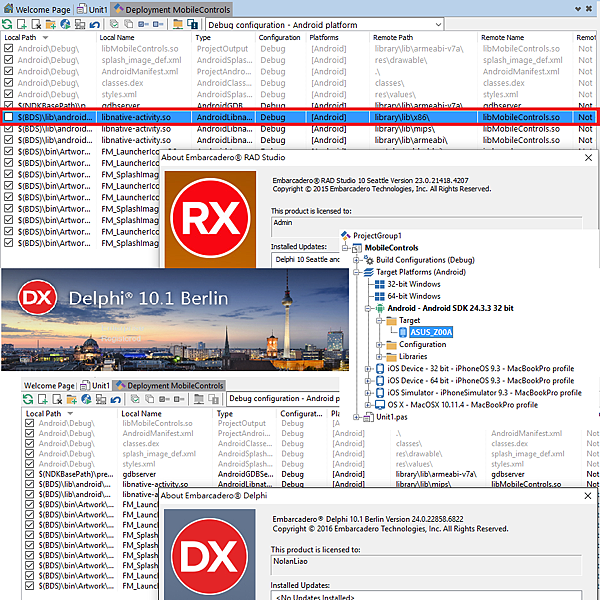Uncheck splash_image_def.xml row in upper deployment list
The image size is (600, 600).
(8, 60)
